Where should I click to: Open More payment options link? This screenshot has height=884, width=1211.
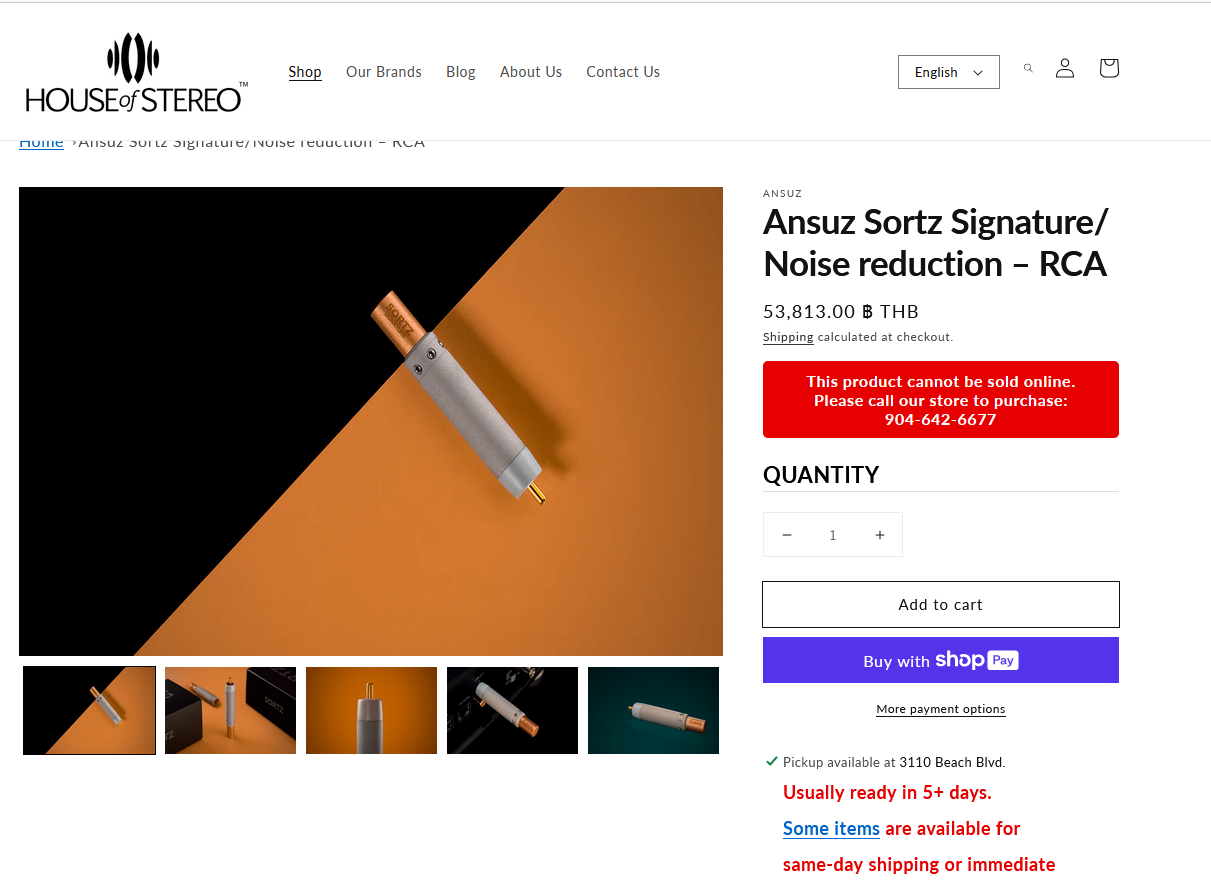click(941, 709)
